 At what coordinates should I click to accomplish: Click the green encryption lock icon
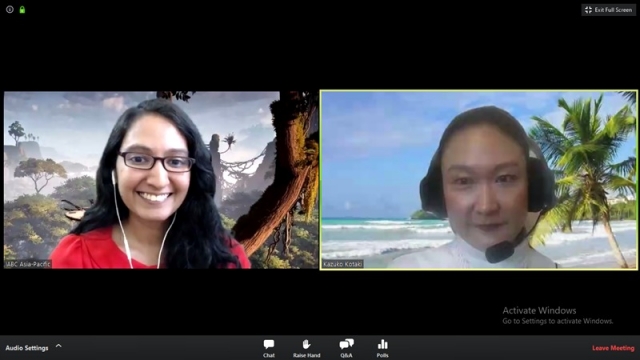[22, 9]
